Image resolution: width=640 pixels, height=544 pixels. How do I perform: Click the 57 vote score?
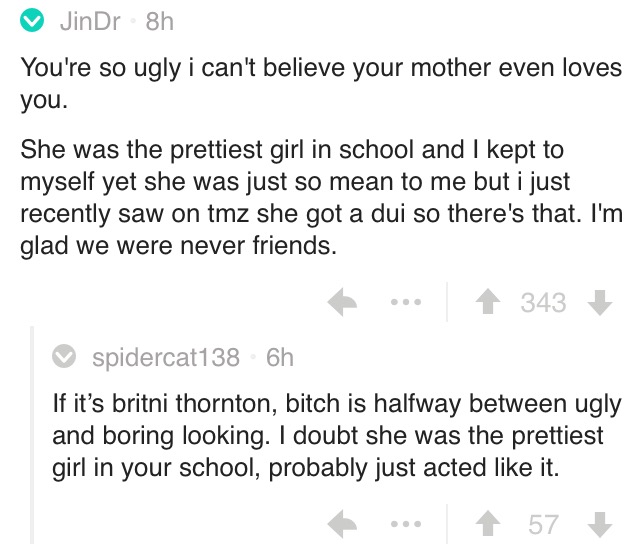(x=543, y=524)
